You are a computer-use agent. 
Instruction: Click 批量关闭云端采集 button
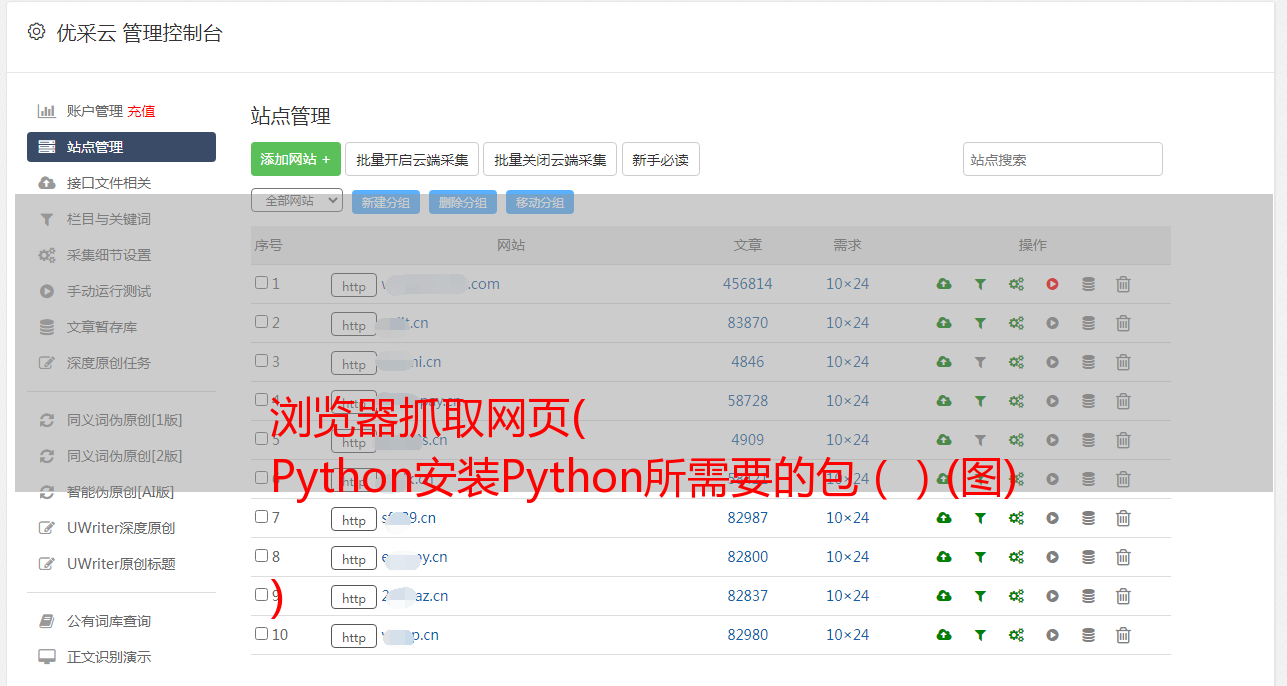[550, 159]
